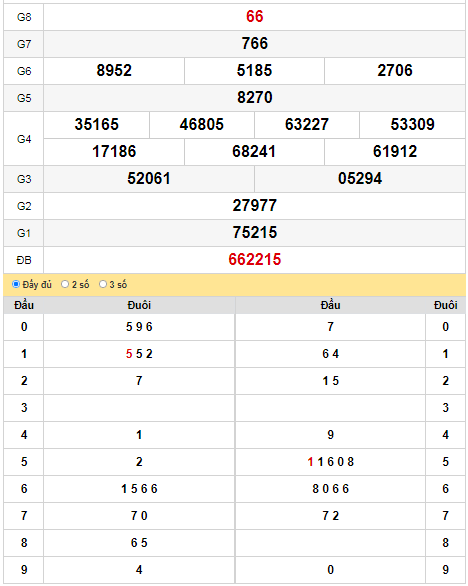Select the "Đầy đủ" radio button
The image size is (468, 586).
16,284
